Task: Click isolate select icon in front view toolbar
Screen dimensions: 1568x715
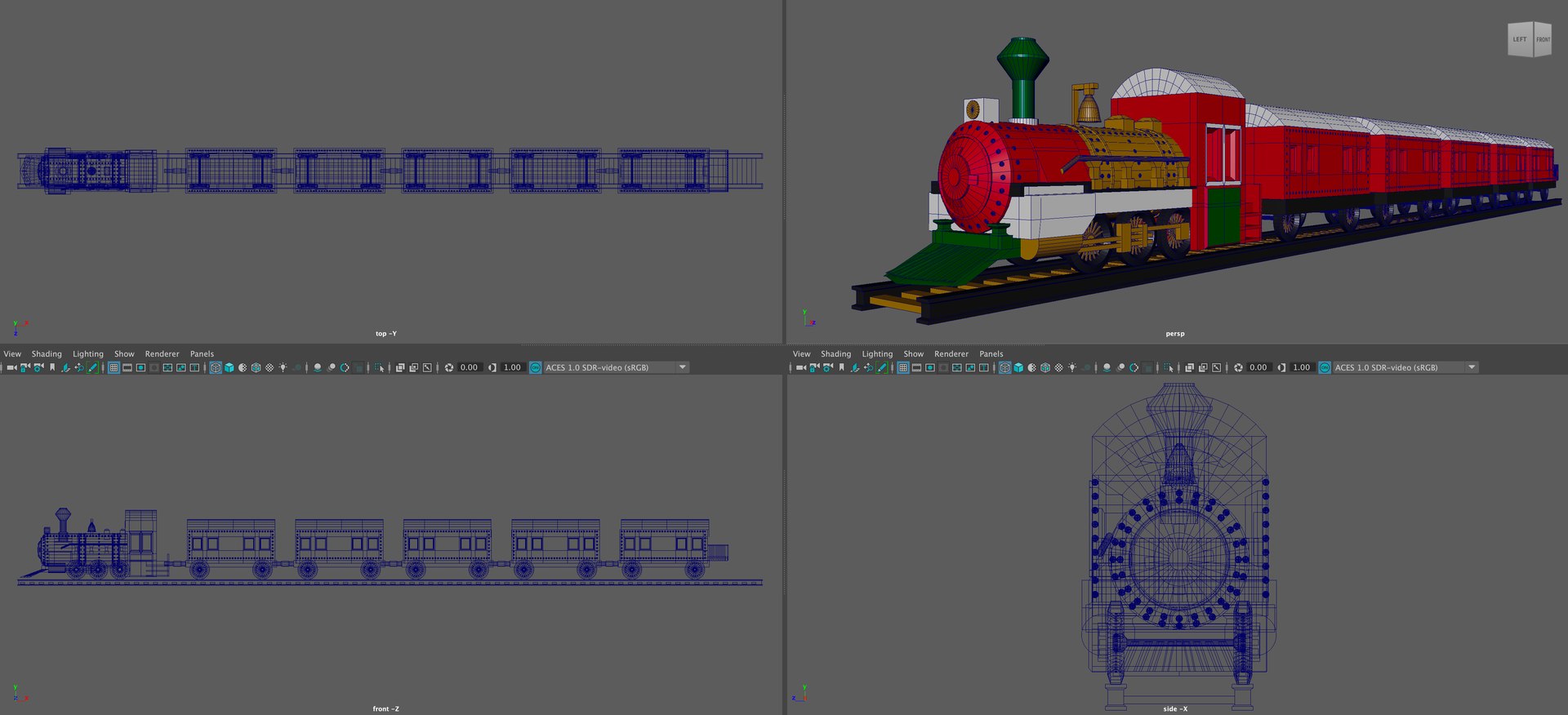Action: pos(380,367)
